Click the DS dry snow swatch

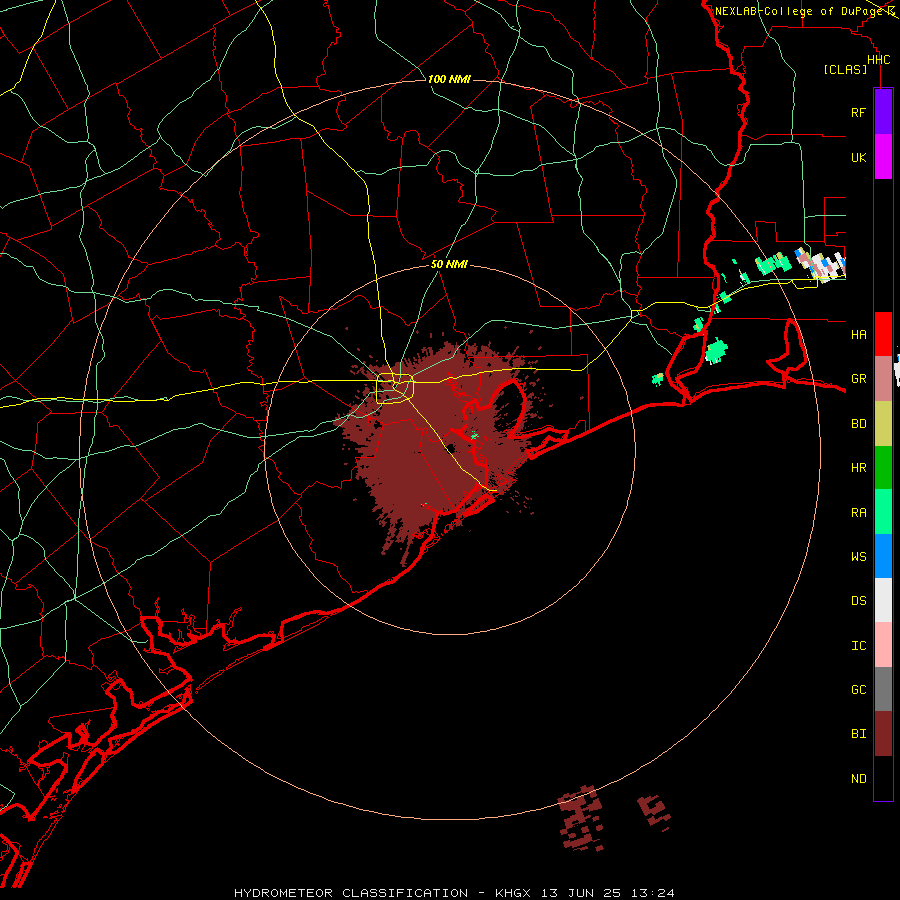(883, 600)
